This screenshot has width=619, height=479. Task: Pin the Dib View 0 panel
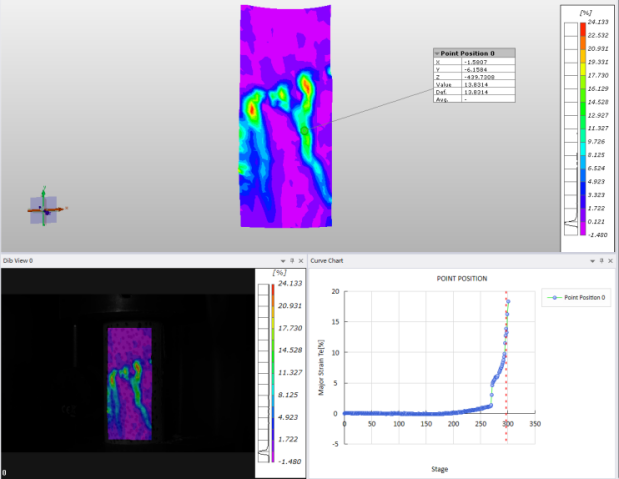point(292,260)
